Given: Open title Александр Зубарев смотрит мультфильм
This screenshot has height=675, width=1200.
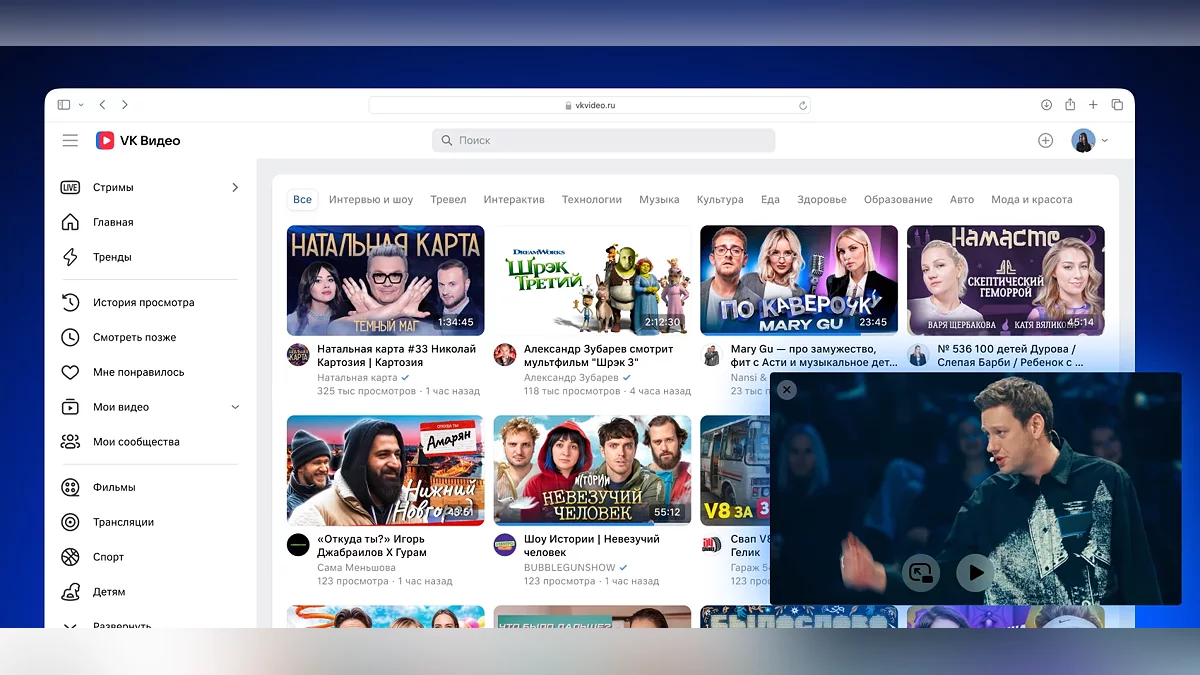Looking at the screenshot, I should coord(600,356).
